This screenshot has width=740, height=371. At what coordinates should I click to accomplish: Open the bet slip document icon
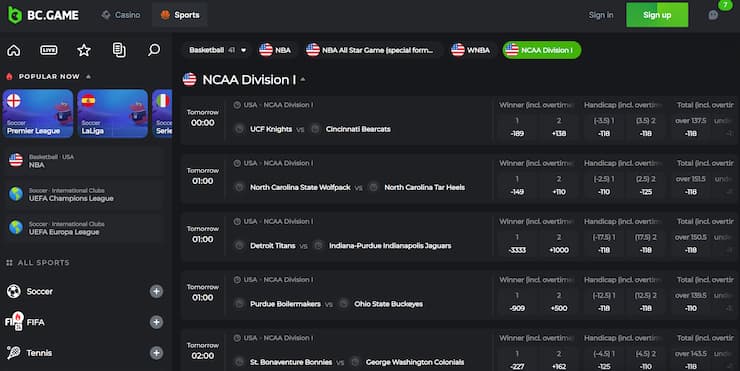(119, 50)
